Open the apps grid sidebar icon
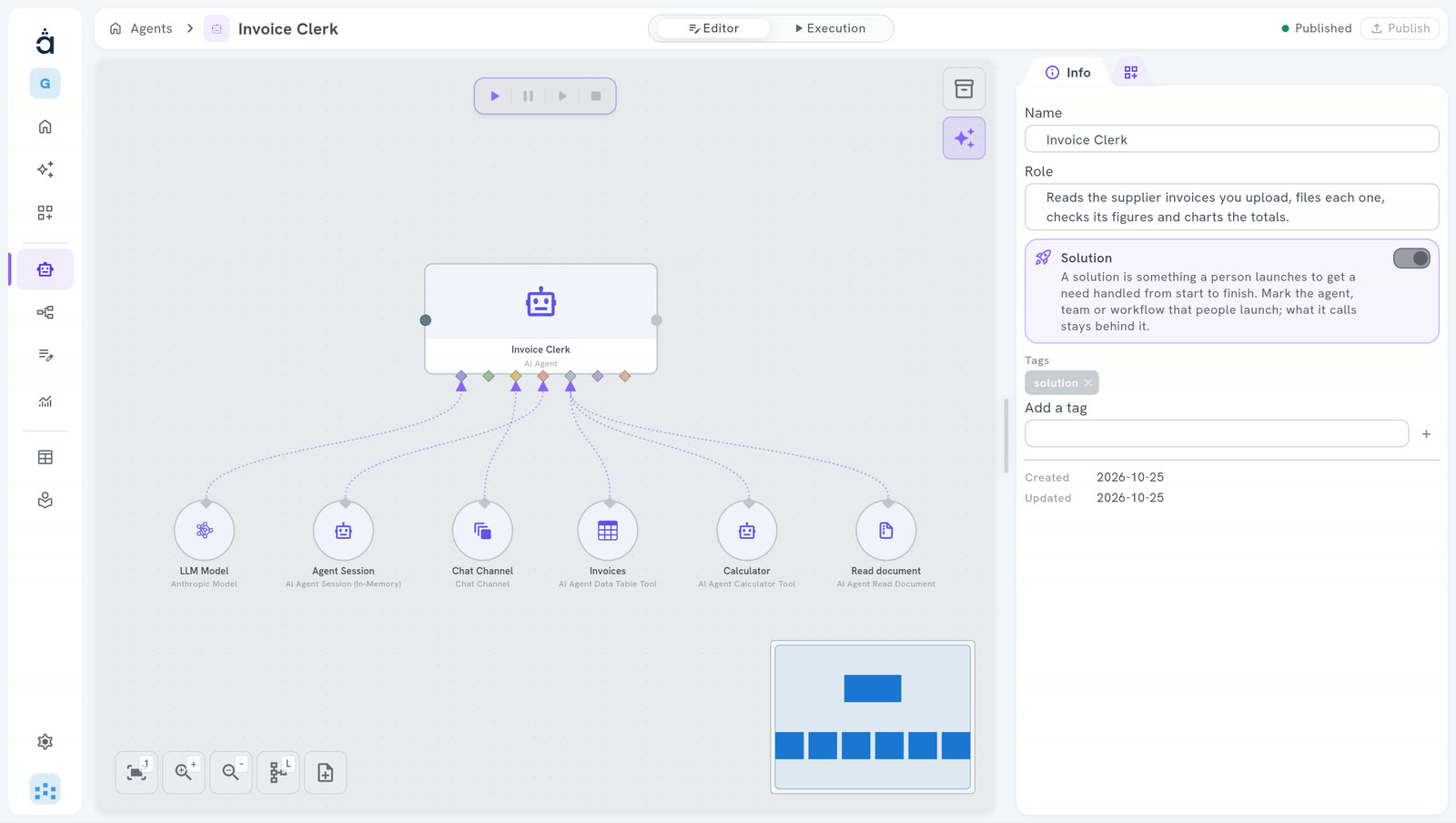The height and width of the screenshot is (823, 1456). (x=45, y=212)
